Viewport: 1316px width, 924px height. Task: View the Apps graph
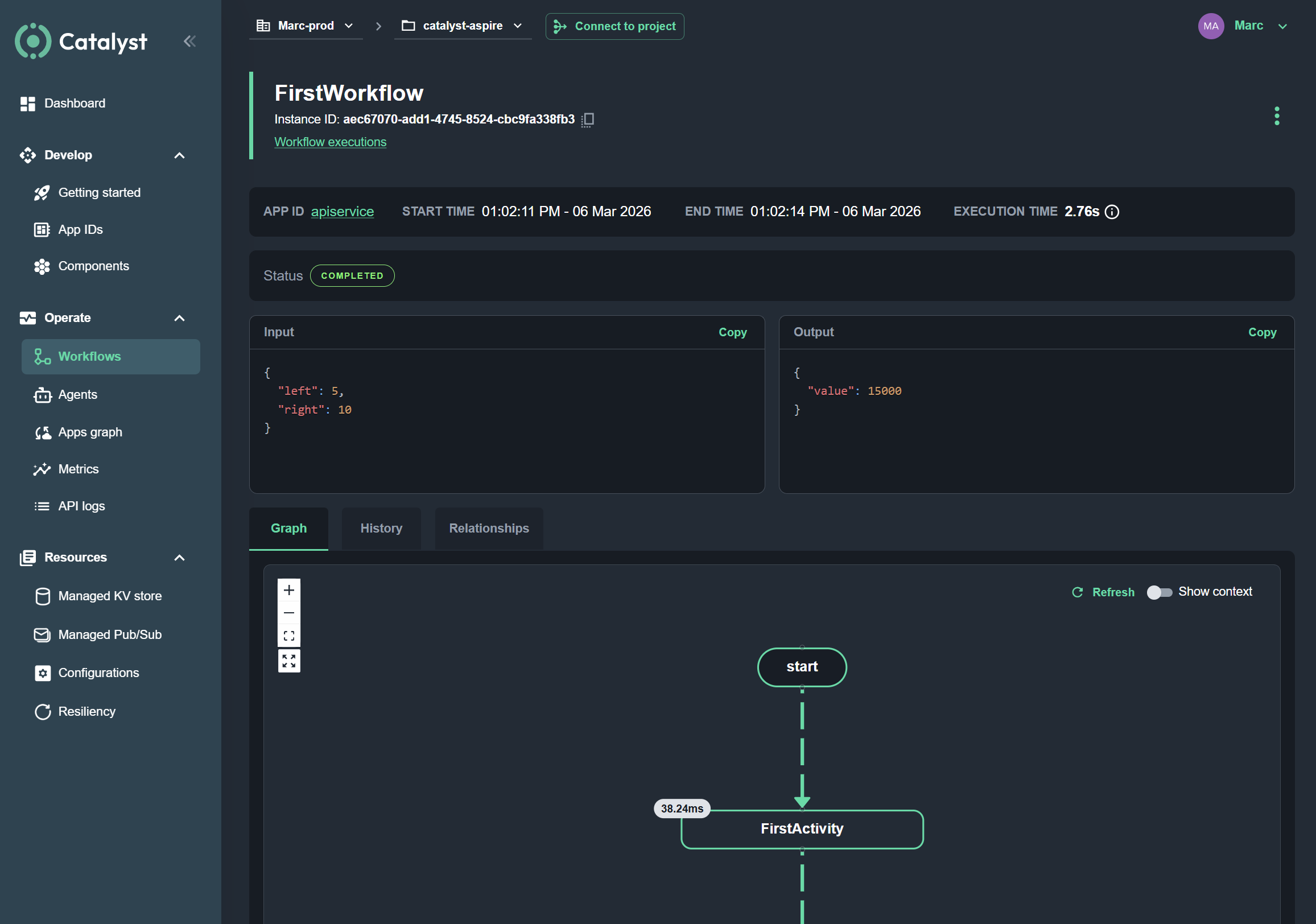point(89,432)
